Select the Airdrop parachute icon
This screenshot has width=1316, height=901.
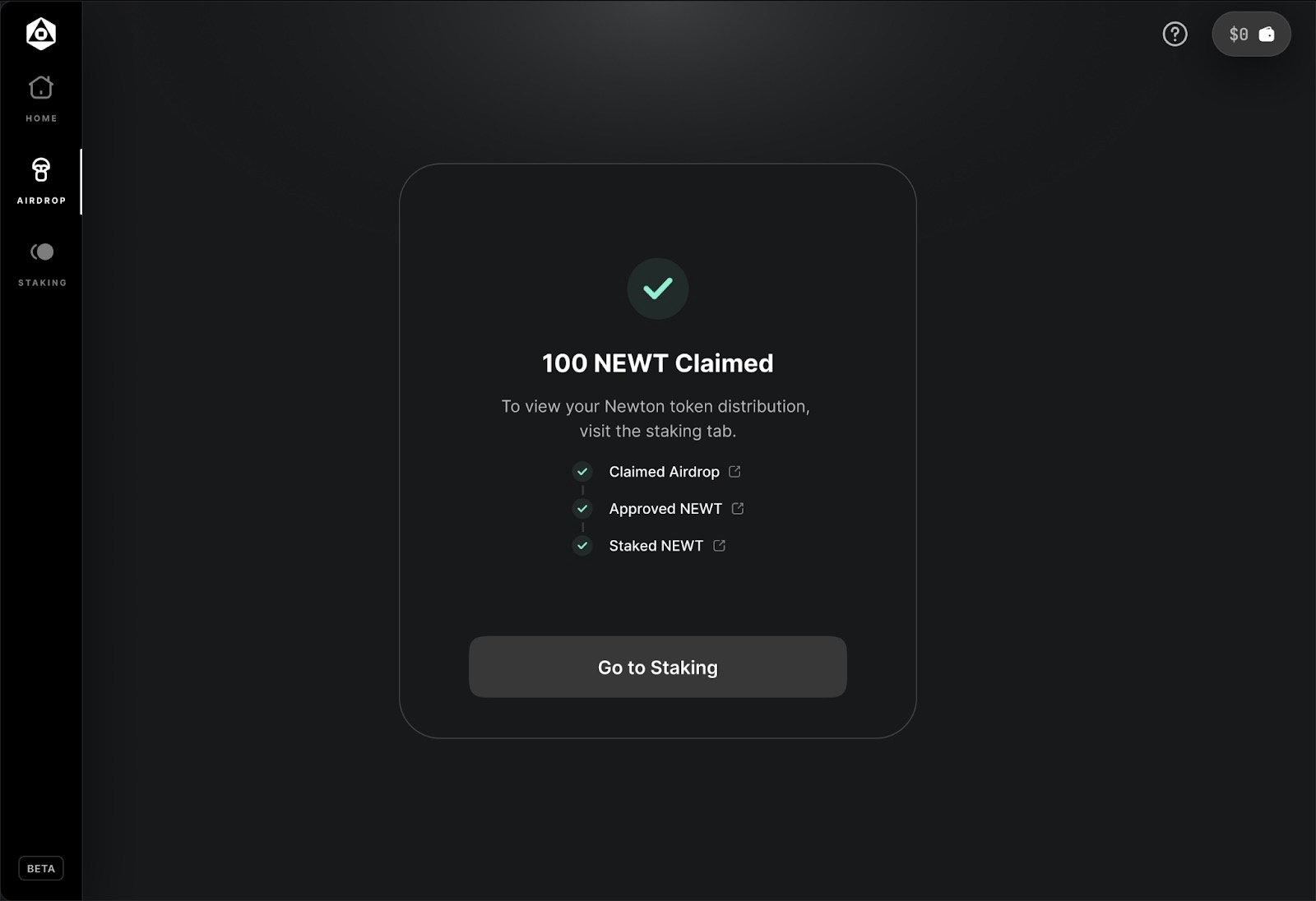[x=41, y=169]
